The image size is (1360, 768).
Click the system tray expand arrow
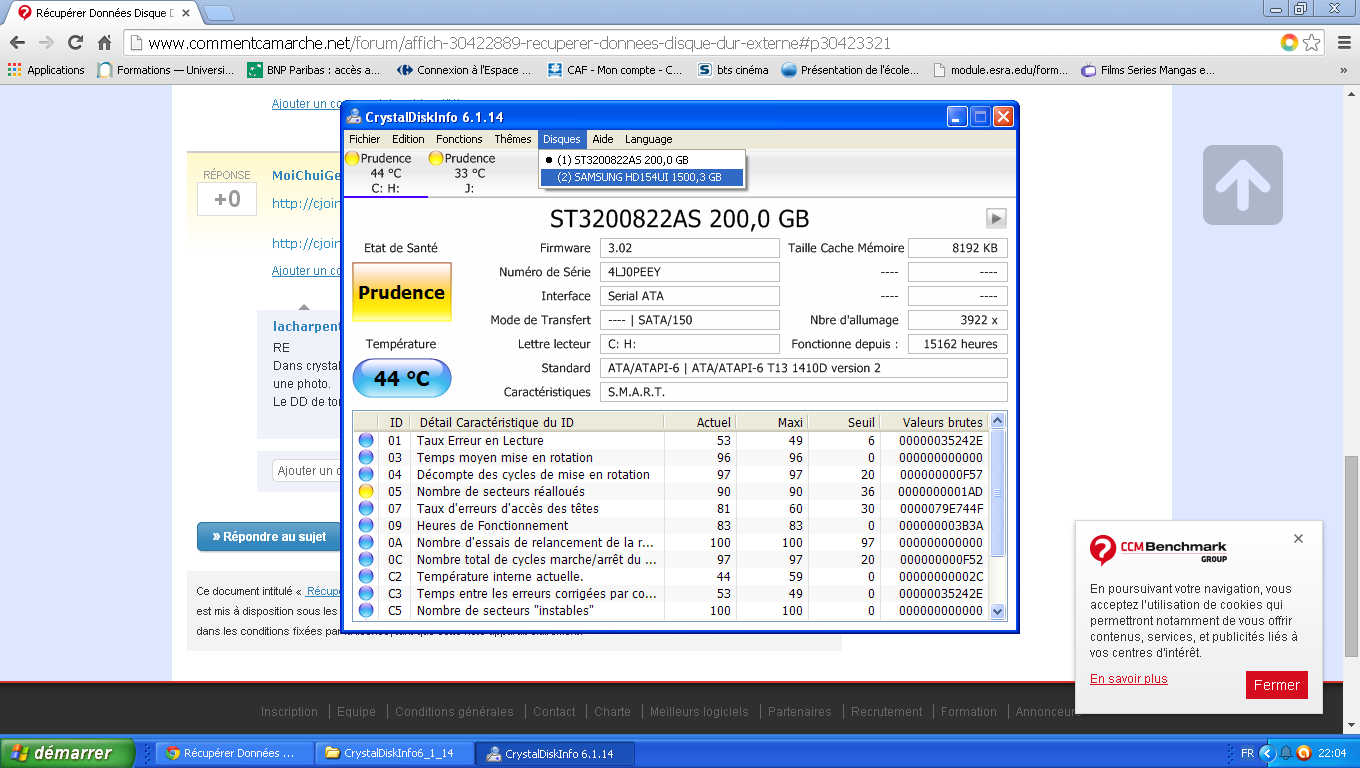[x=1267, y=753]
